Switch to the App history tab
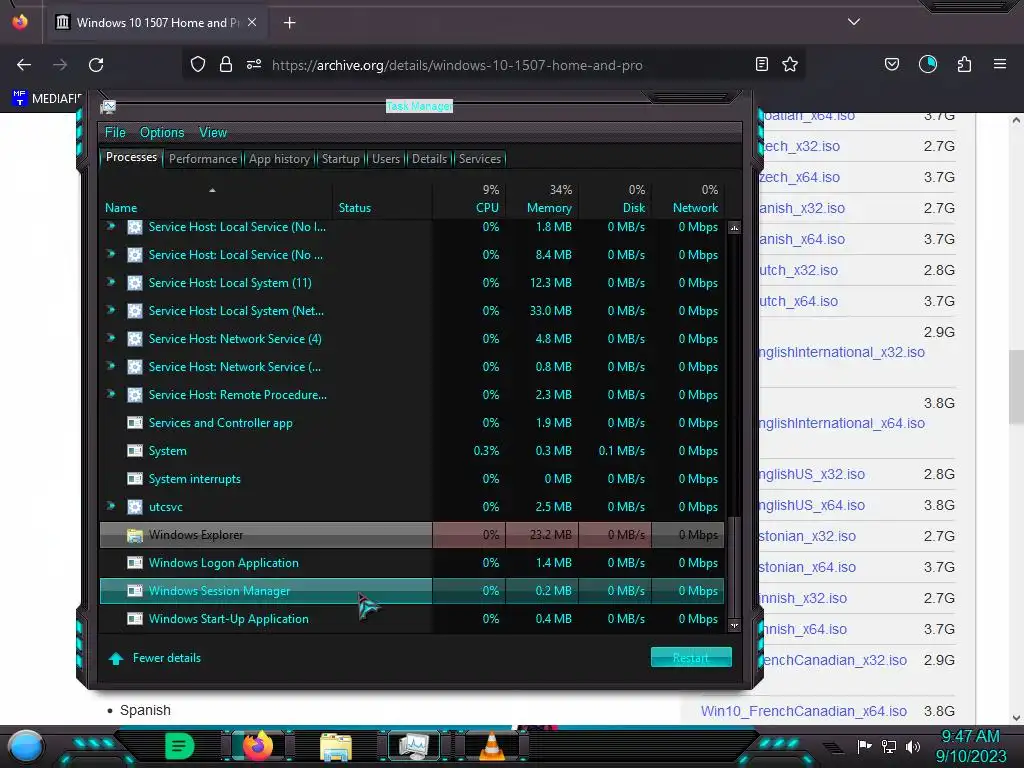Screen dimensions: 1024x768 279,159
